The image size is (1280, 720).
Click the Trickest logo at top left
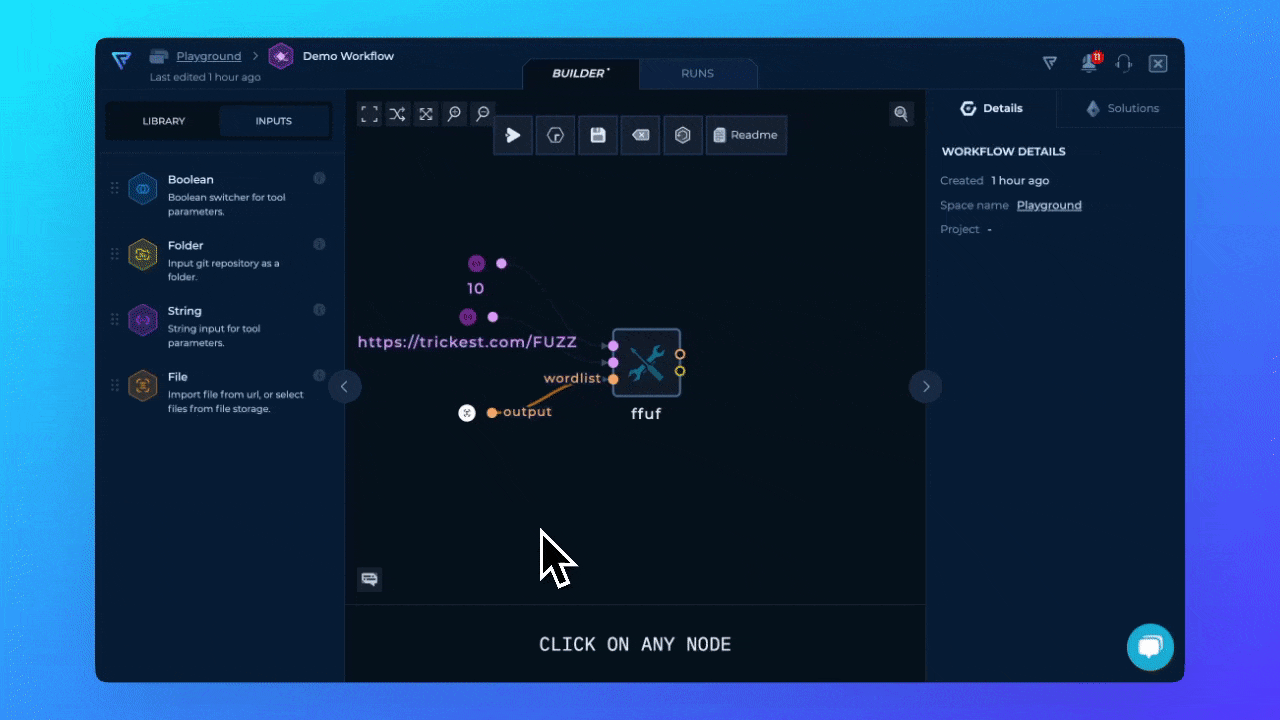(121, 60)
